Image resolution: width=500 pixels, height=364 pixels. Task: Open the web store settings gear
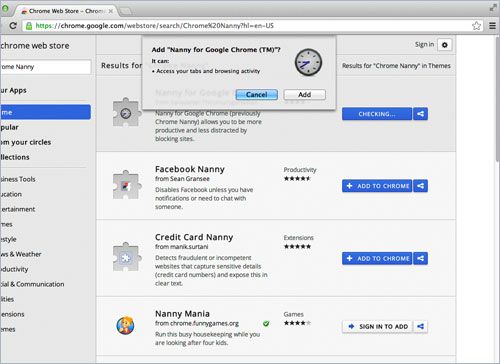pyautogui.click(x=445, y=45)
